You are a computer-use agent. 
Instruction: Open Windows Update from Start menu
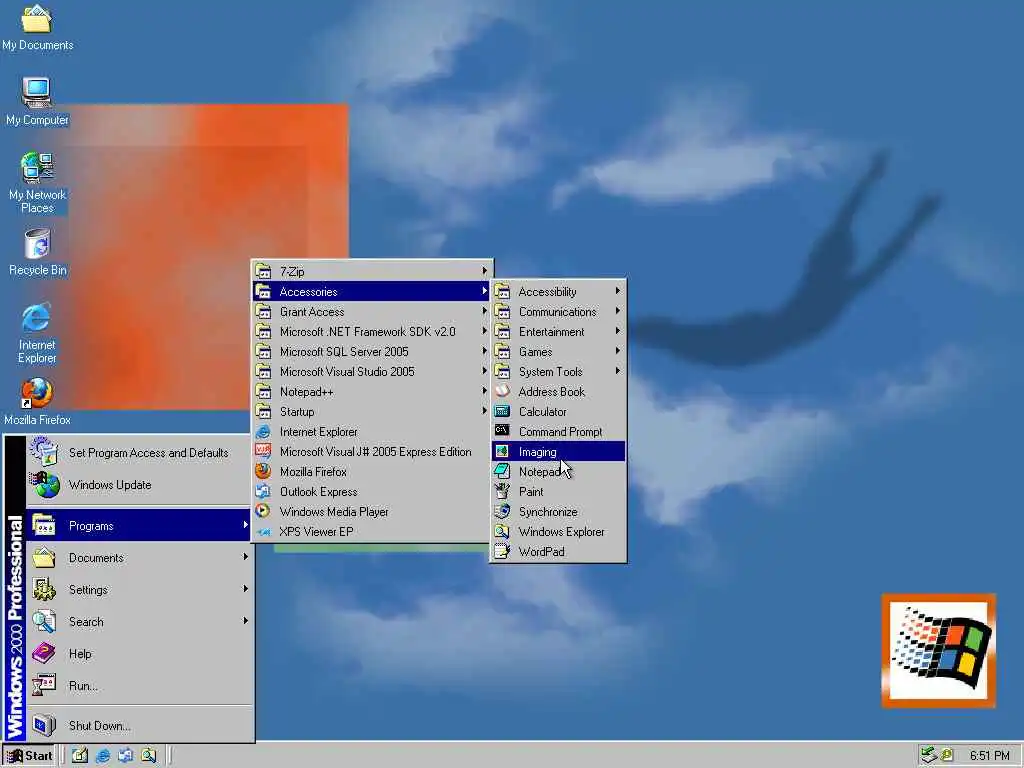coord(138,485)
